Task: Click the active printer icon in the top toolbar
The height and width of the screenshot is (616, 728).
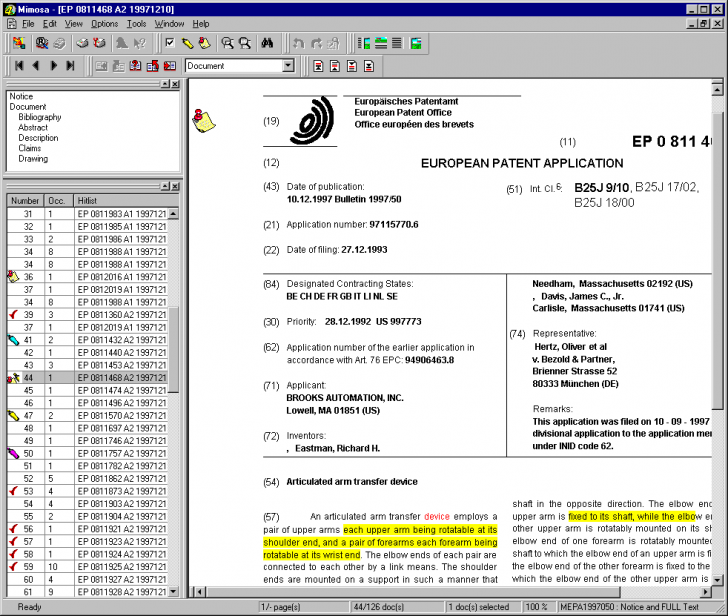Action: coord(82,43)
